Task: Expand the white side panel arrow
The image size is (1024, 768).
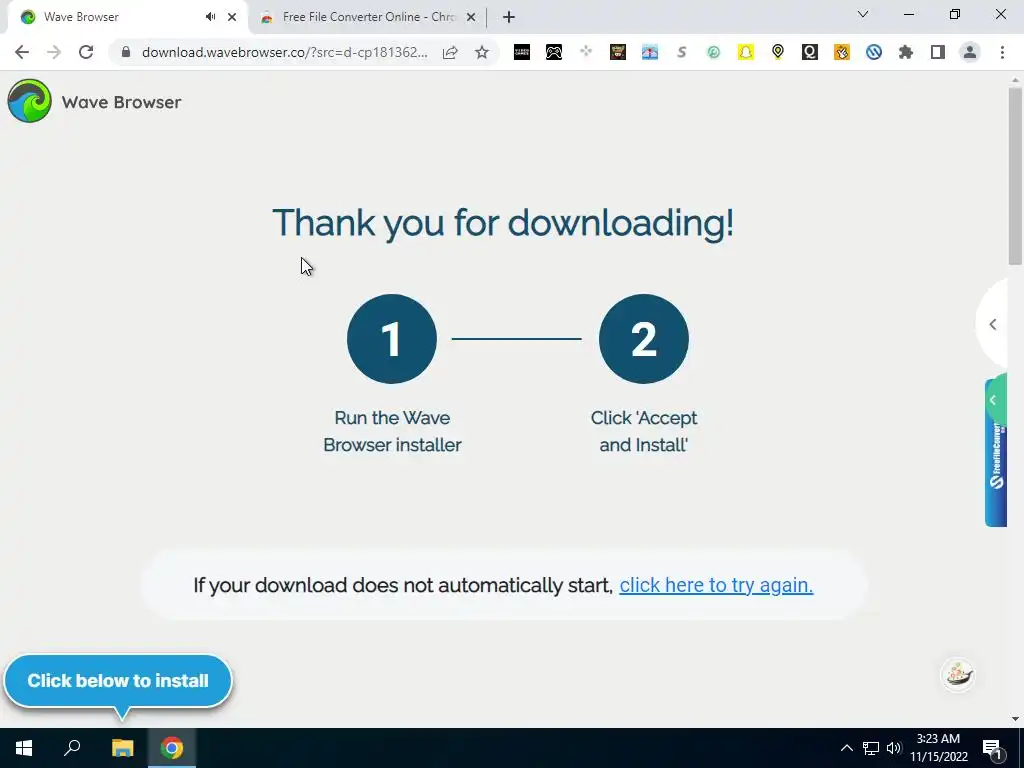Action: point(993,325)
